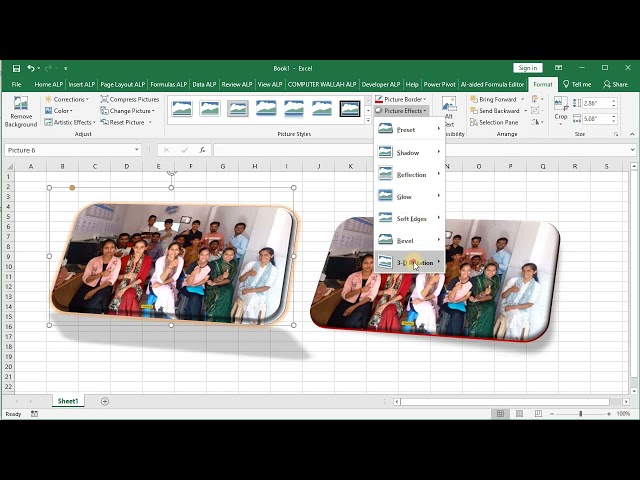Switch to Developer ALP tab
Image resolution: width=640 pixels, height=480 pixels.
point(381,84)
